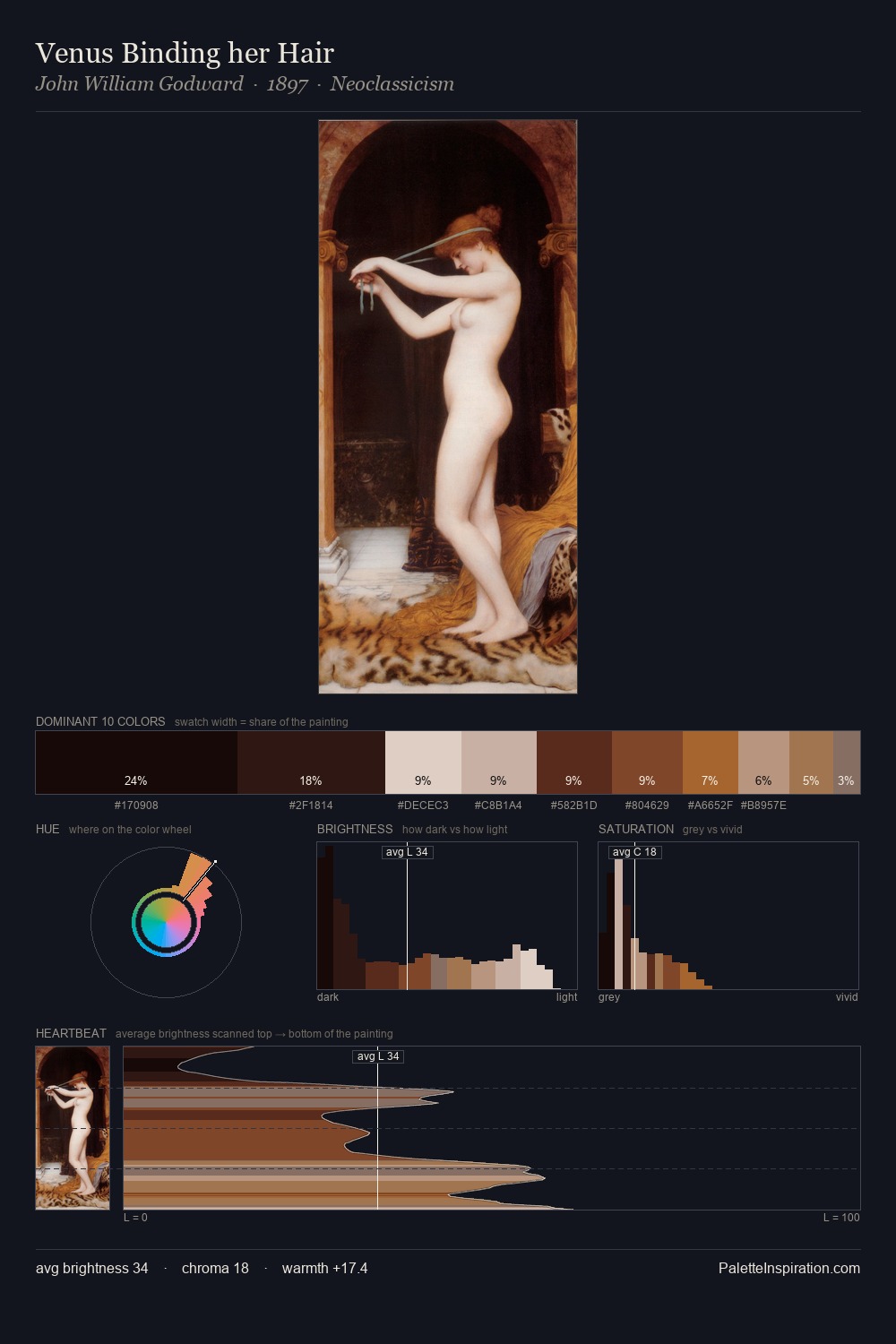This screenshot has width=896, height=1344.
Task: Click the color wheel in Hue chart
Action: click(166, 923)
